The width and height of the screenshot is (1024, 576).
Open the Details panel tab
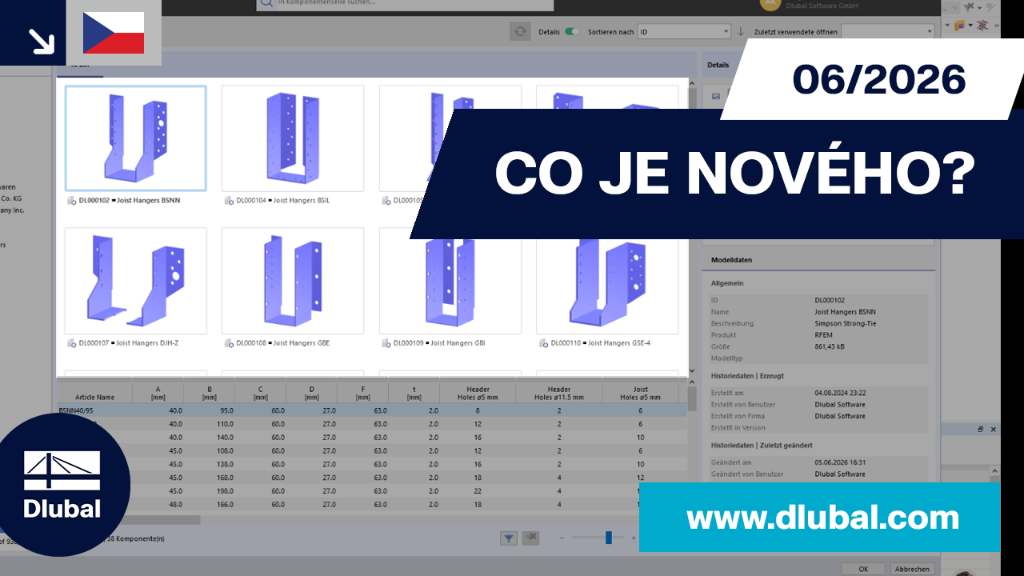click(718, 65)
